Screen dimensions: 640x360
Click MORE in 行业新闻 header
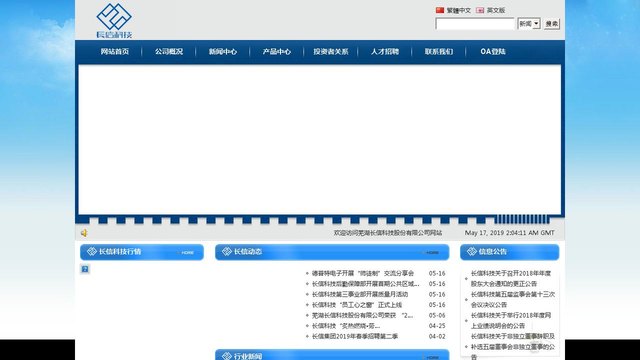click(x=432, y=357)
